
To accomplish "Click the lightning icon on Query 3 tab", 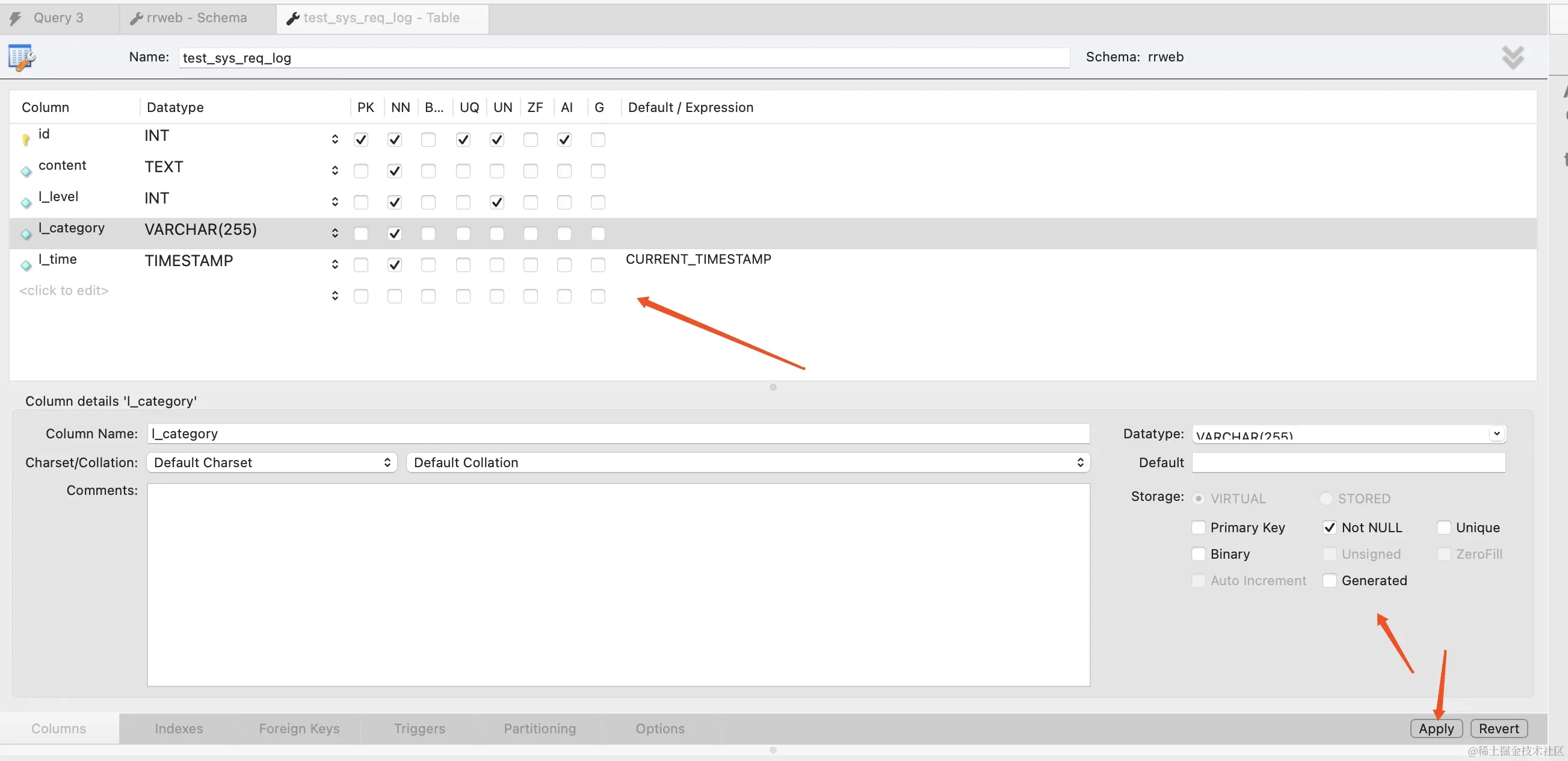I will (x=16, y=18).
